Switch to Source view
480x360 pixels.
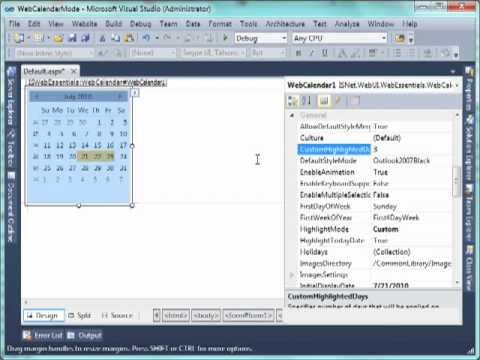pyautogui.click(x=117, y=315)
